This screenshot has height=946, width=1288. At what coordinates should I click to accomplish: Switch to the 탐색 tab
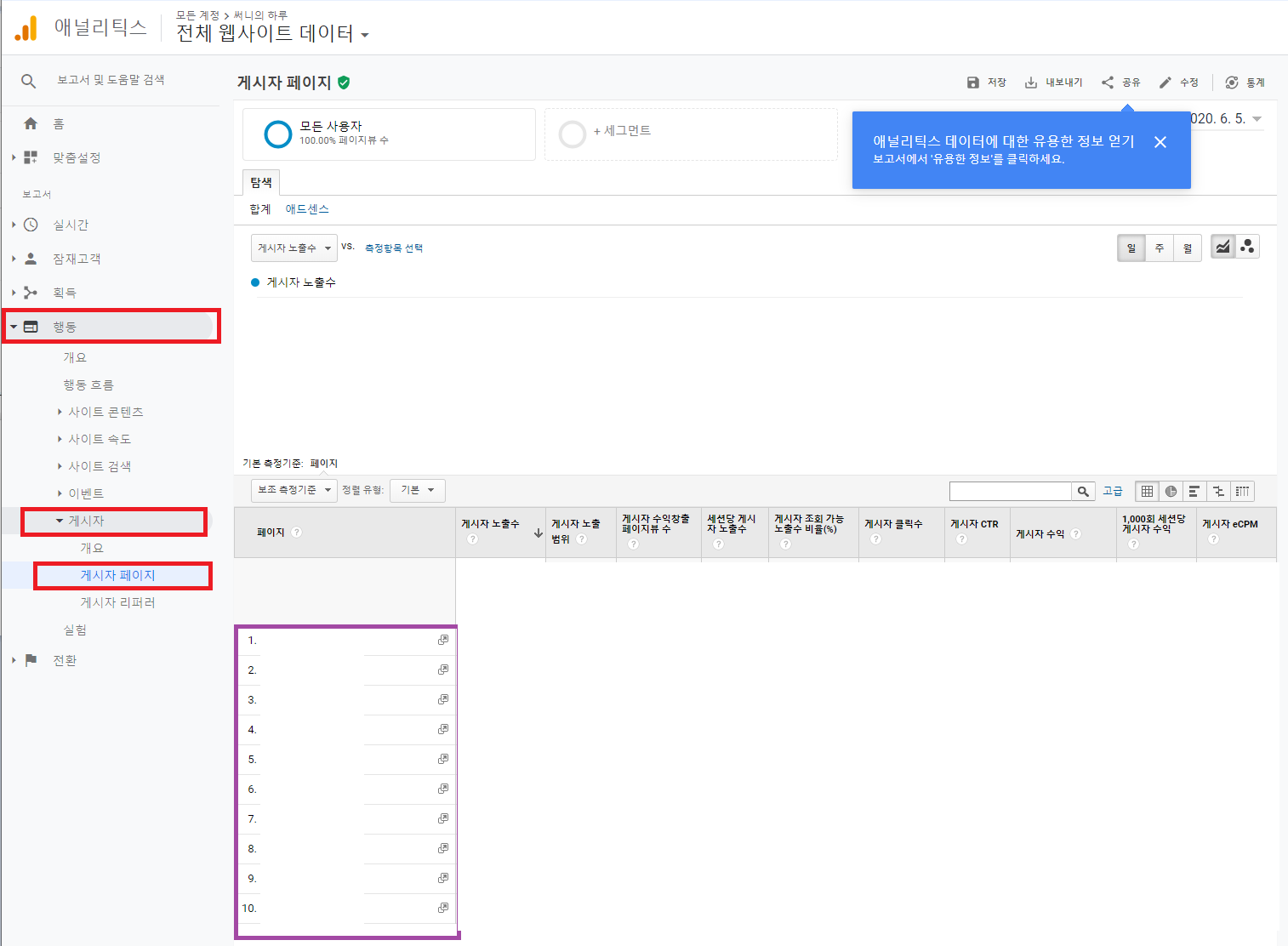261,183
